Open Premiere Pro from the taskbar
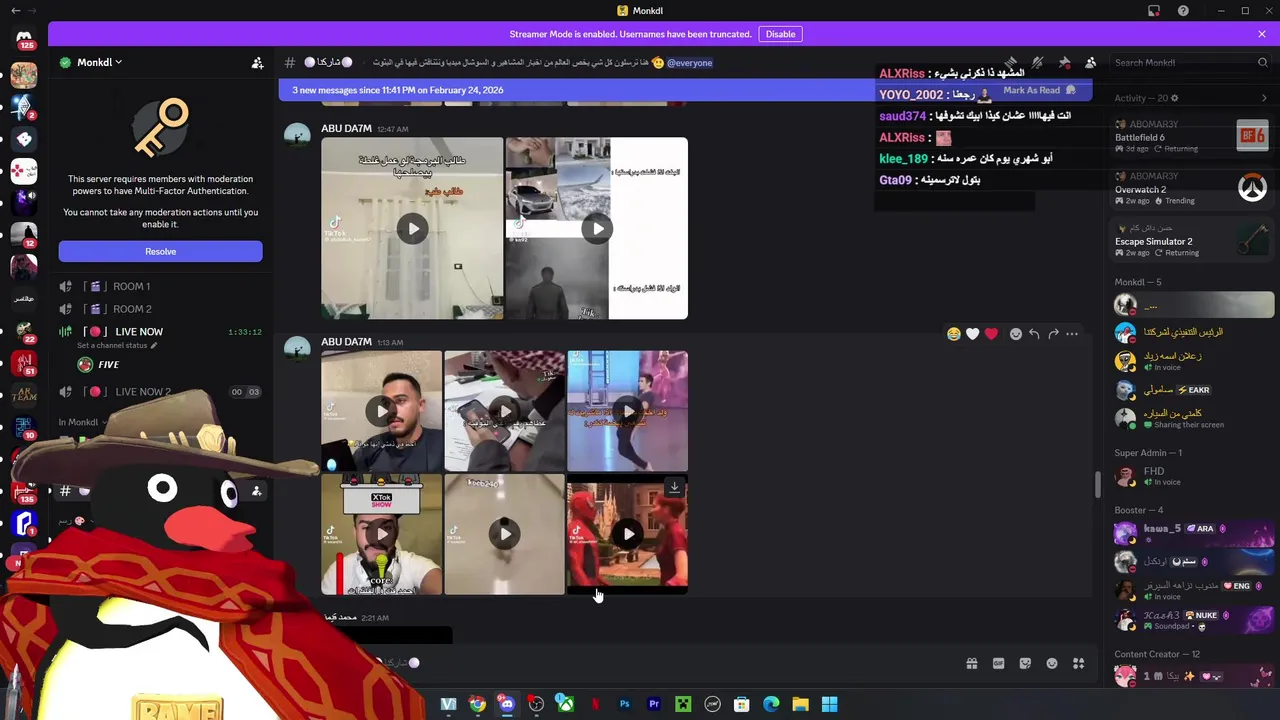 click(x=654, y=704)
